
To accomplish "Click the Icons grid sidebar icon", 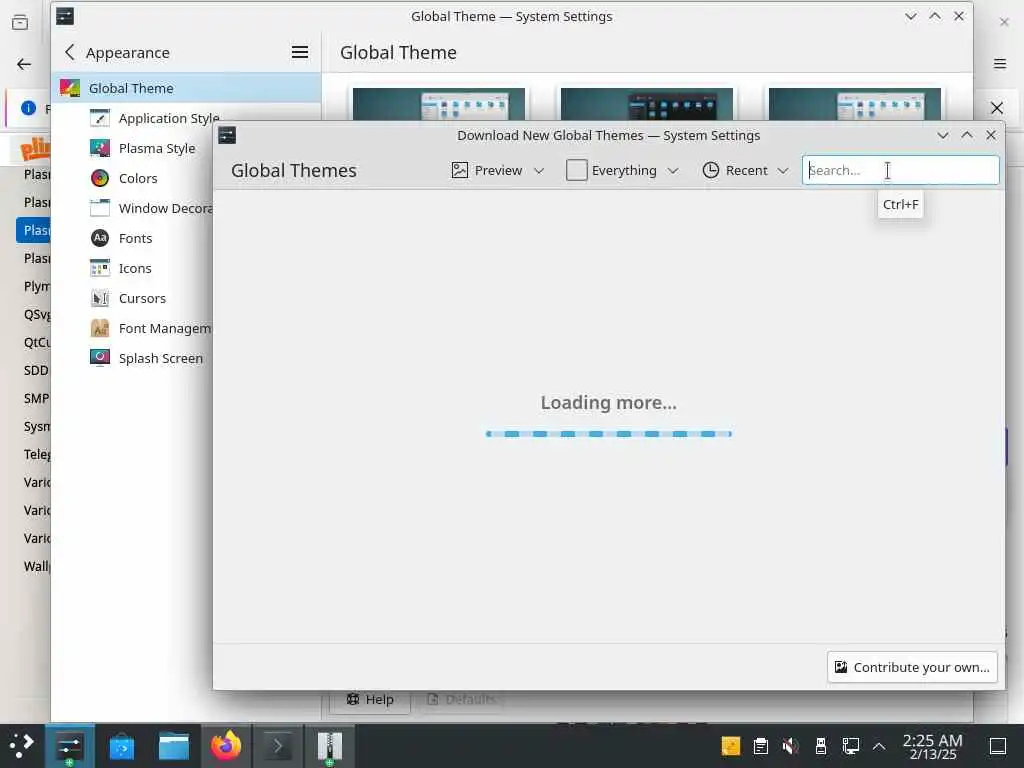I will tap(100, 268).
